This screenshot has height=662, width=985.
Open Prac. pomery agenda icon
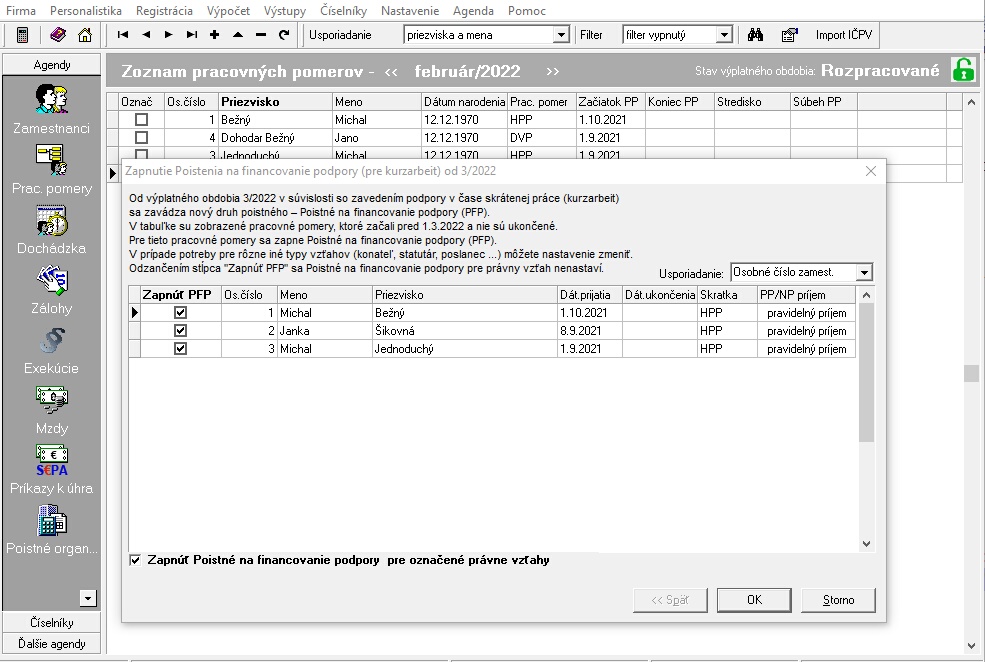click(52, 160)
